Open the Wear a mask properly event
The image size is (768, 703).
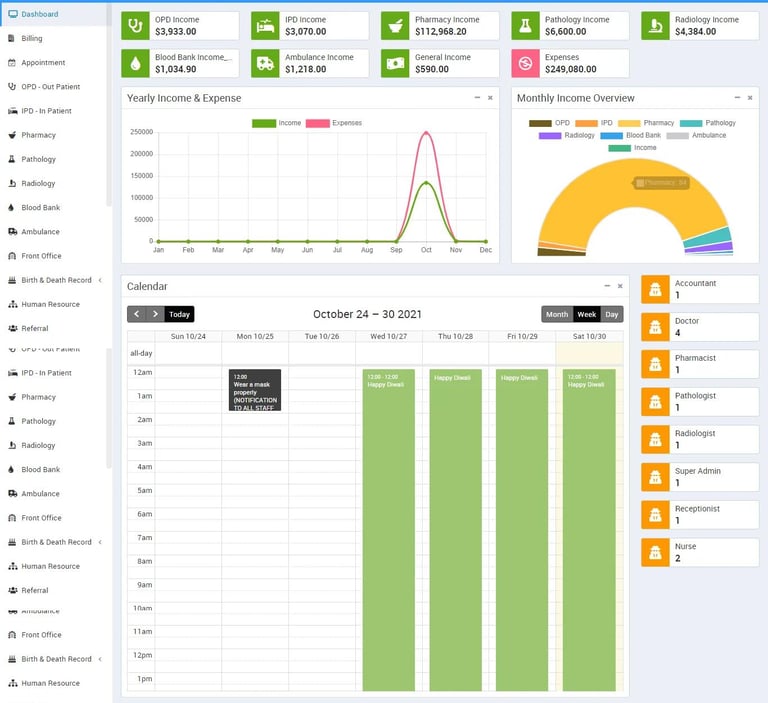[255, 390]
